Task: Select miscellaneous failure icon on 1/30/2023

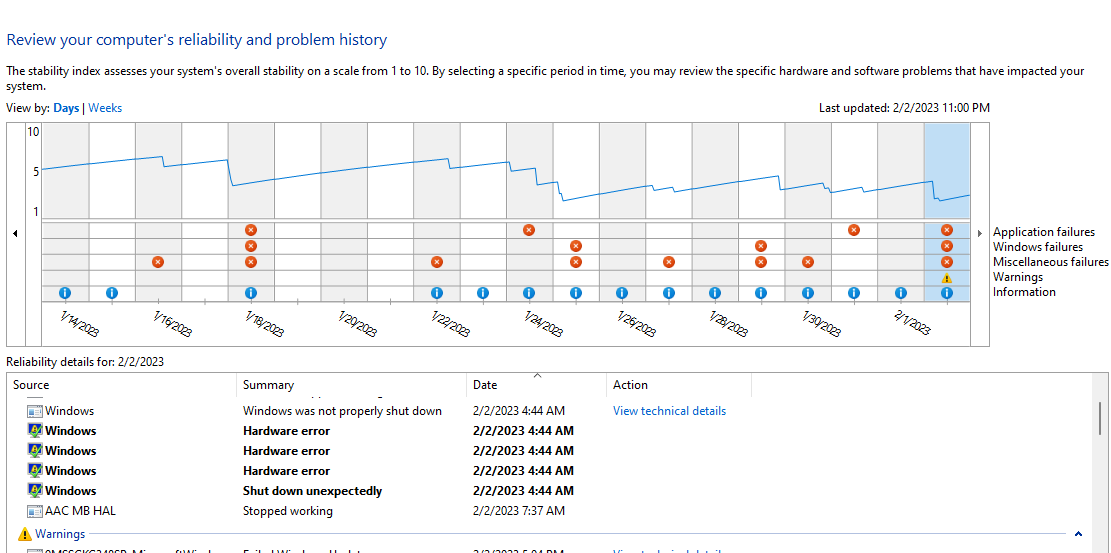Action: [x=808, y=262]
